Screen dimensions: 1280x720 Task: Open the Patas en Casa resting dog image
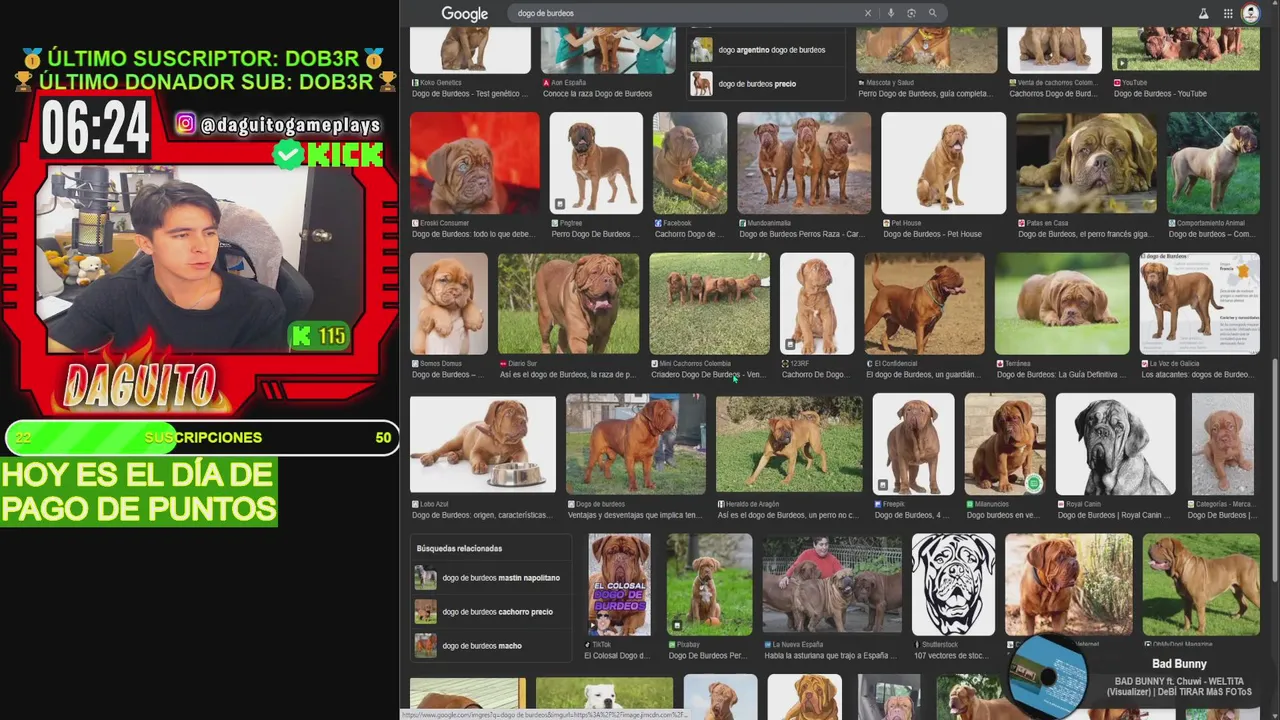pos(1086,163)
